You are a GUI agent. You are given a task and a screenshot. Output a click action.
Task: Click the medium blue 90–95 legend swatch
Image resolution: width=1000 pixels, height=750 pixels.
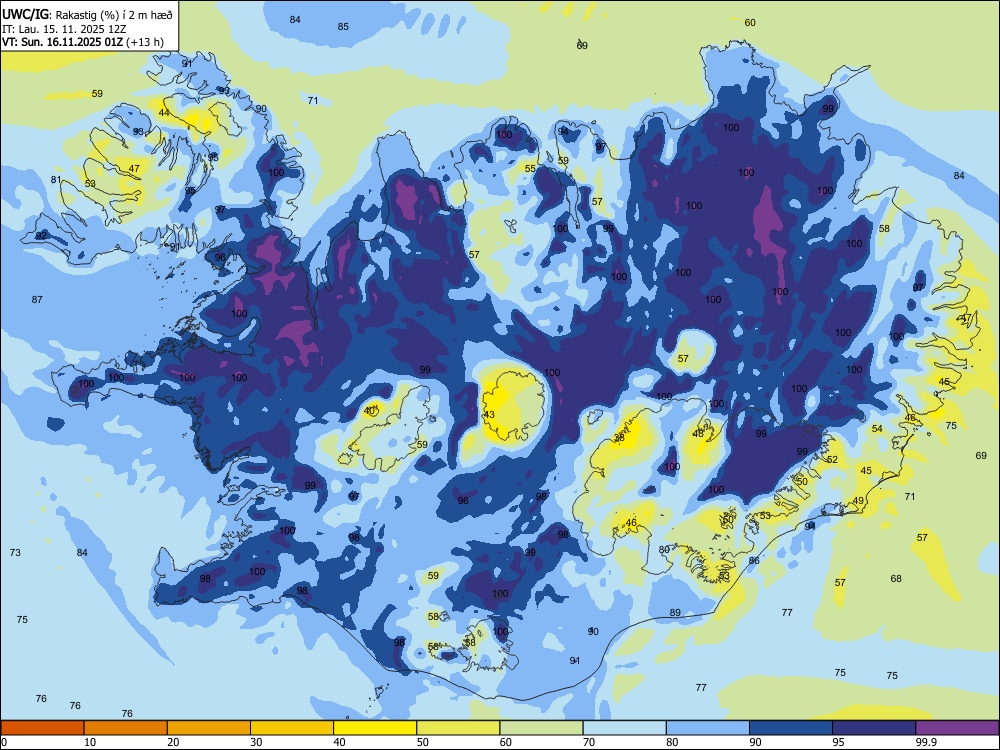tap(791, 728)
